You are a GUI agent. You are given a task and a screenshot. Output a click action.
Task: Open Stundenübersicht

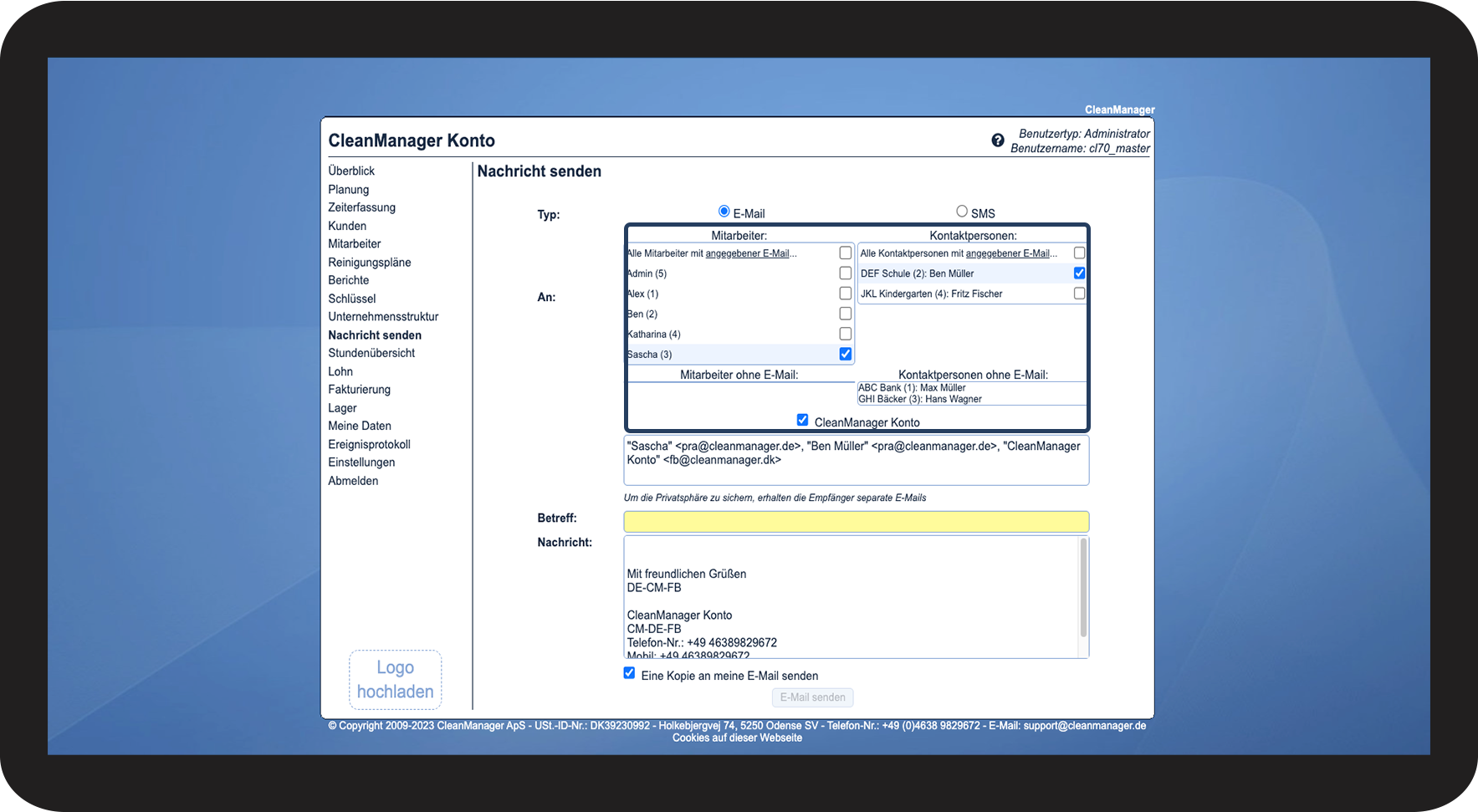371,353
